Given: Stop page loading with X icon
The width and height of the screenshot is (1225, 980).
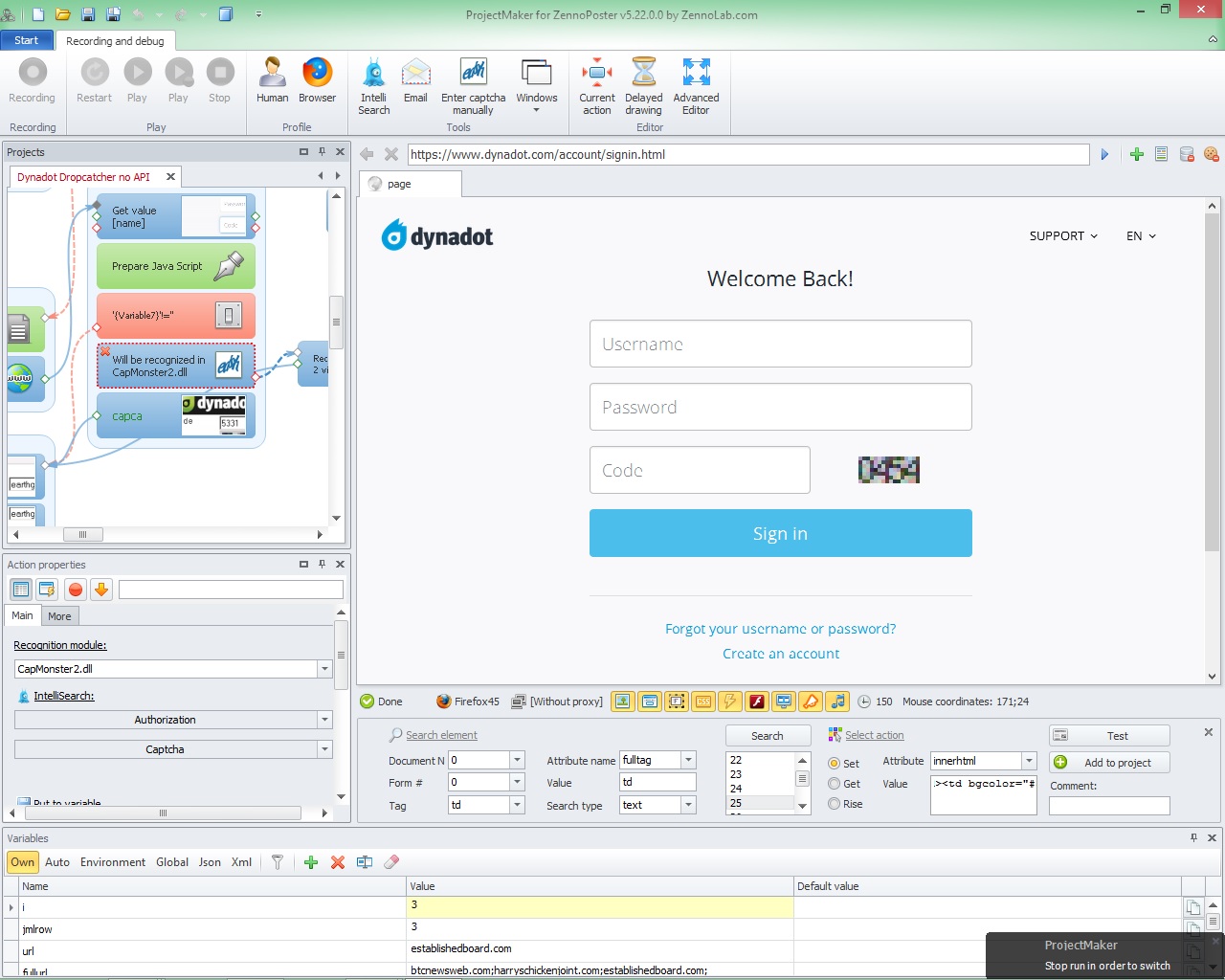Looking at the screenshot, I should tap(391, 154).
